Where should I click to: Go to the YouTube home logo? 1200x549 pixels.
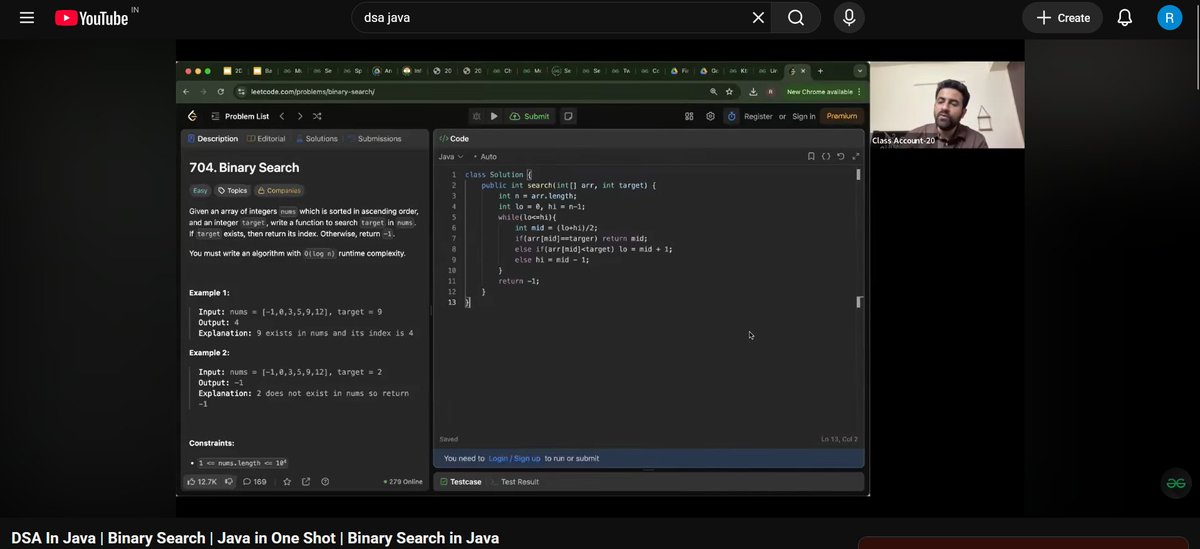click(x=92, y=18)
